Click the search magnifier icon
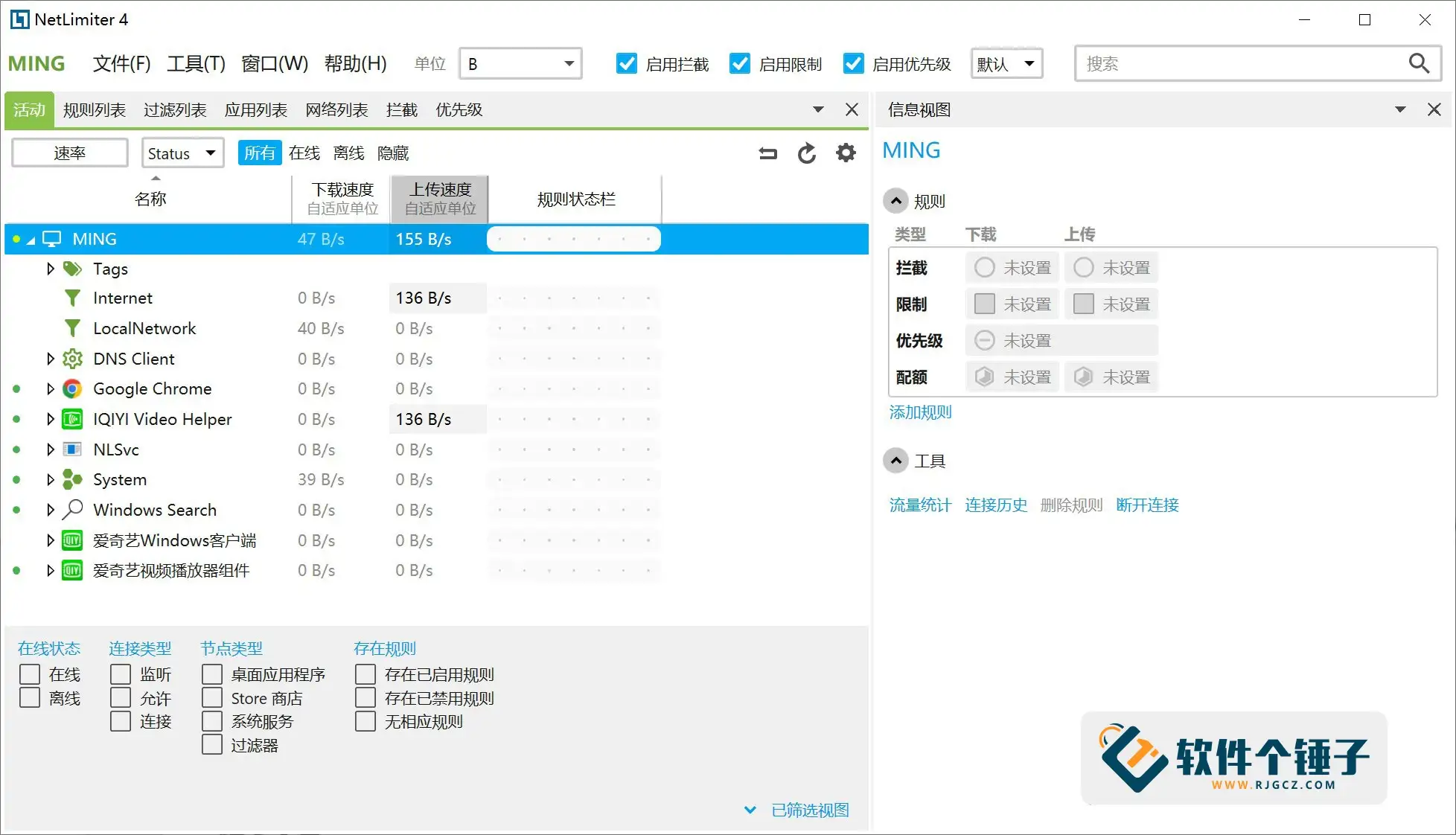This screenshot has height=835, width=1456. coord(1419,63)
